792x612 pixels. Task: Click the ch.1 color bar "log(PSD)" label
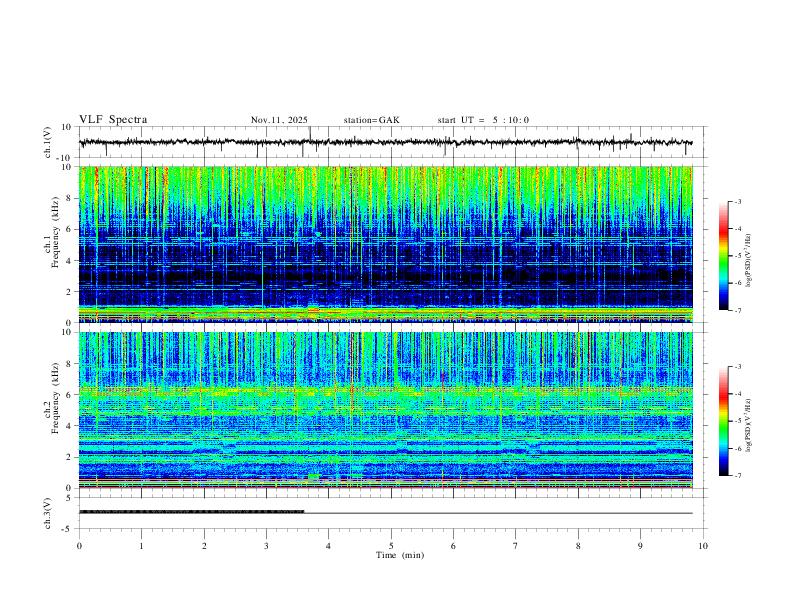point(749,261)
